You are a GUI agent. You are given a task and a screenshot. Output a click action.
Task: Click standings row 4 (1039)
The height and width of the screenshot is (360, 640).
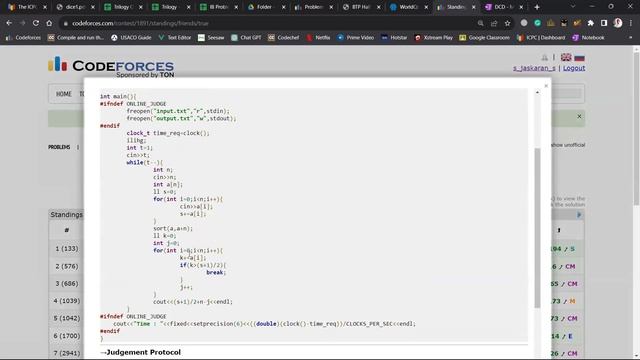[x=67, y=301]
